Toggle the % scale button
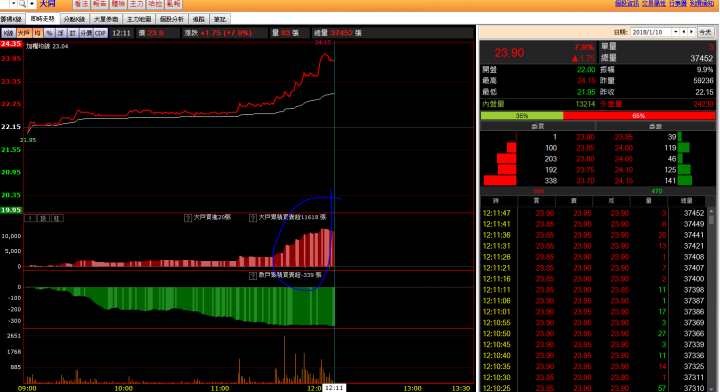Screen dimensions: 720x392 pos(49,33)
